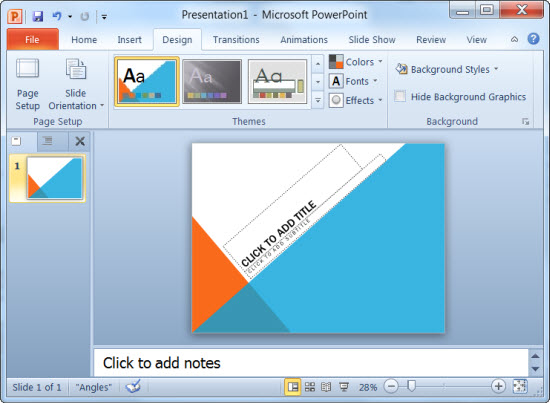Move the zoom slider handle

click(x=411, y=386)
